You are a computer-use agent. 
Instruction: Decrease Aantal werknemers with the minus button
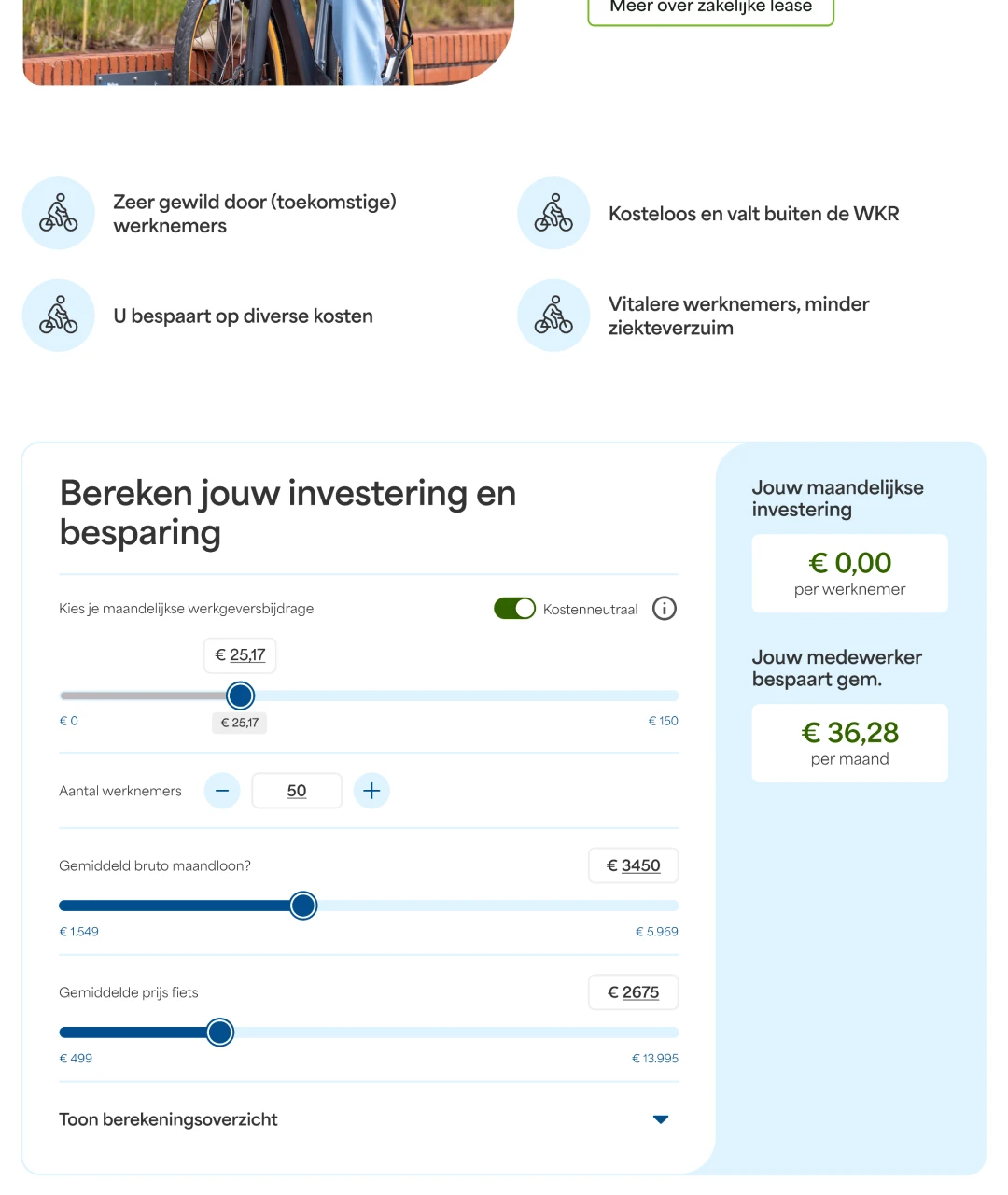222,791
